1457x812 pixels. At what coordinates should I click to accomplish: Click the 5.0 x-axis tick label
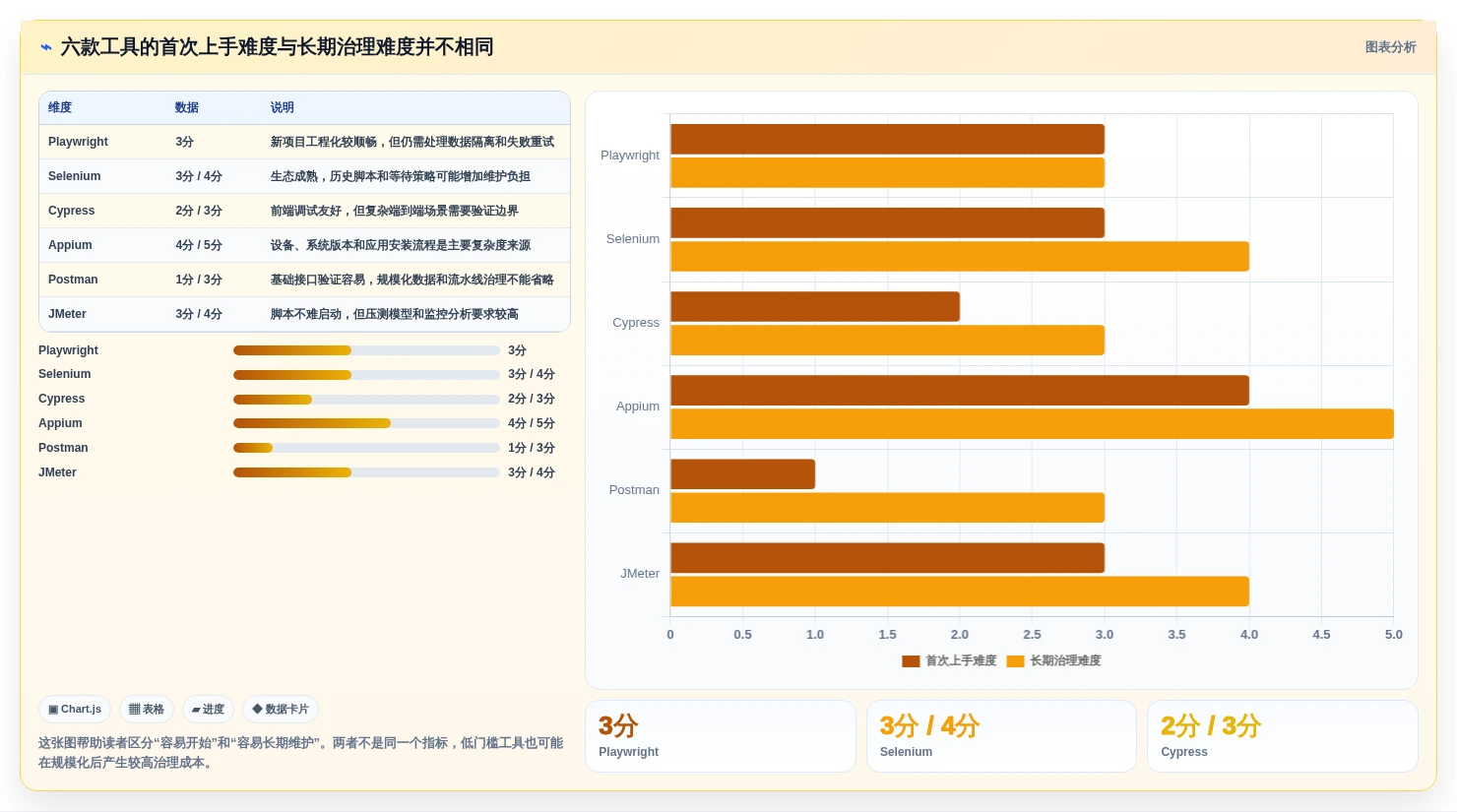1393,635
